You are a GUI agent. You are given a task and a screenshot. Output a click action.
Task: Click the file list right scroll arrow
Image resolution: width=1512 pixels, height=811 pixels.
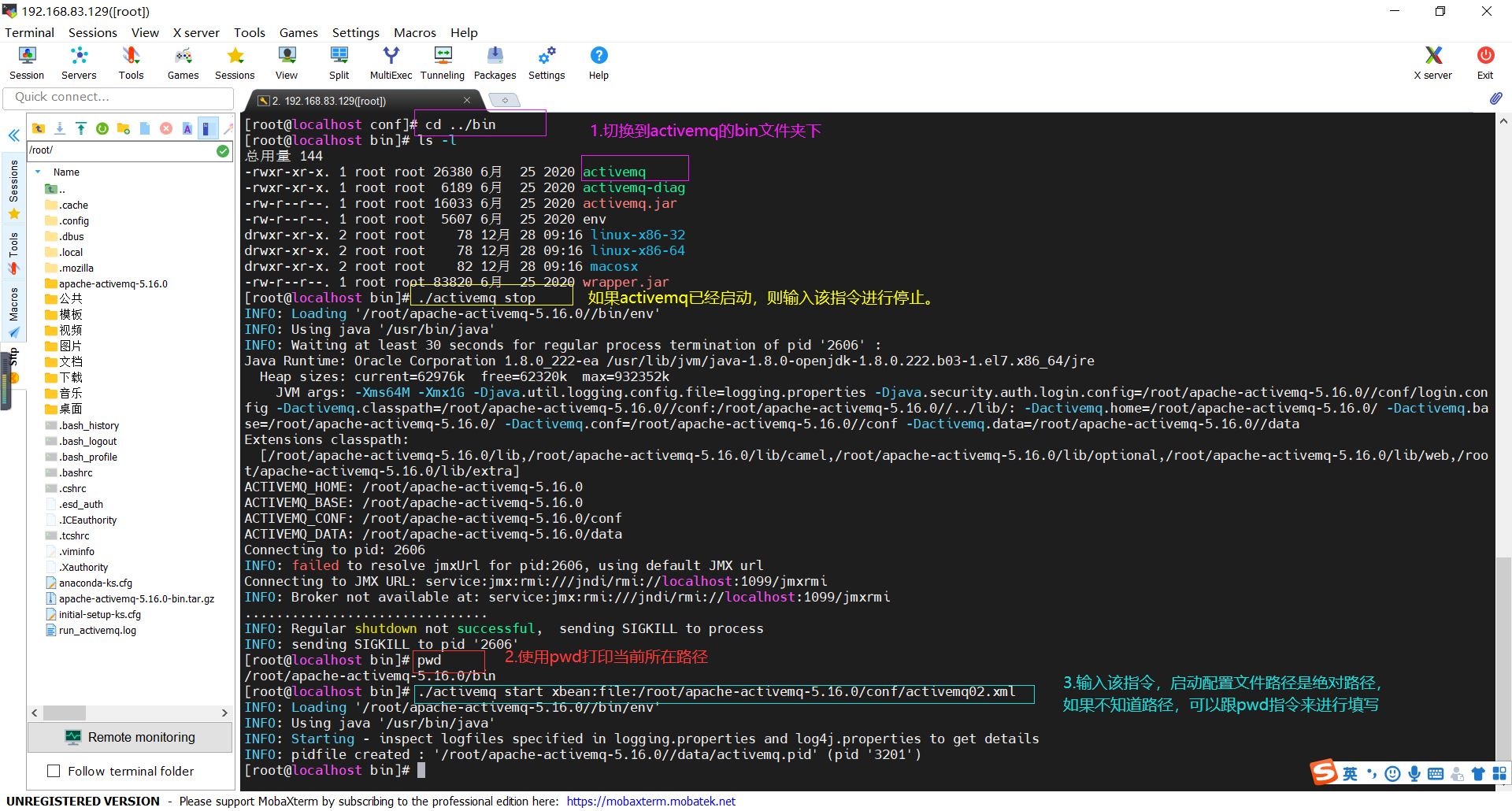(x=224, y=713)
